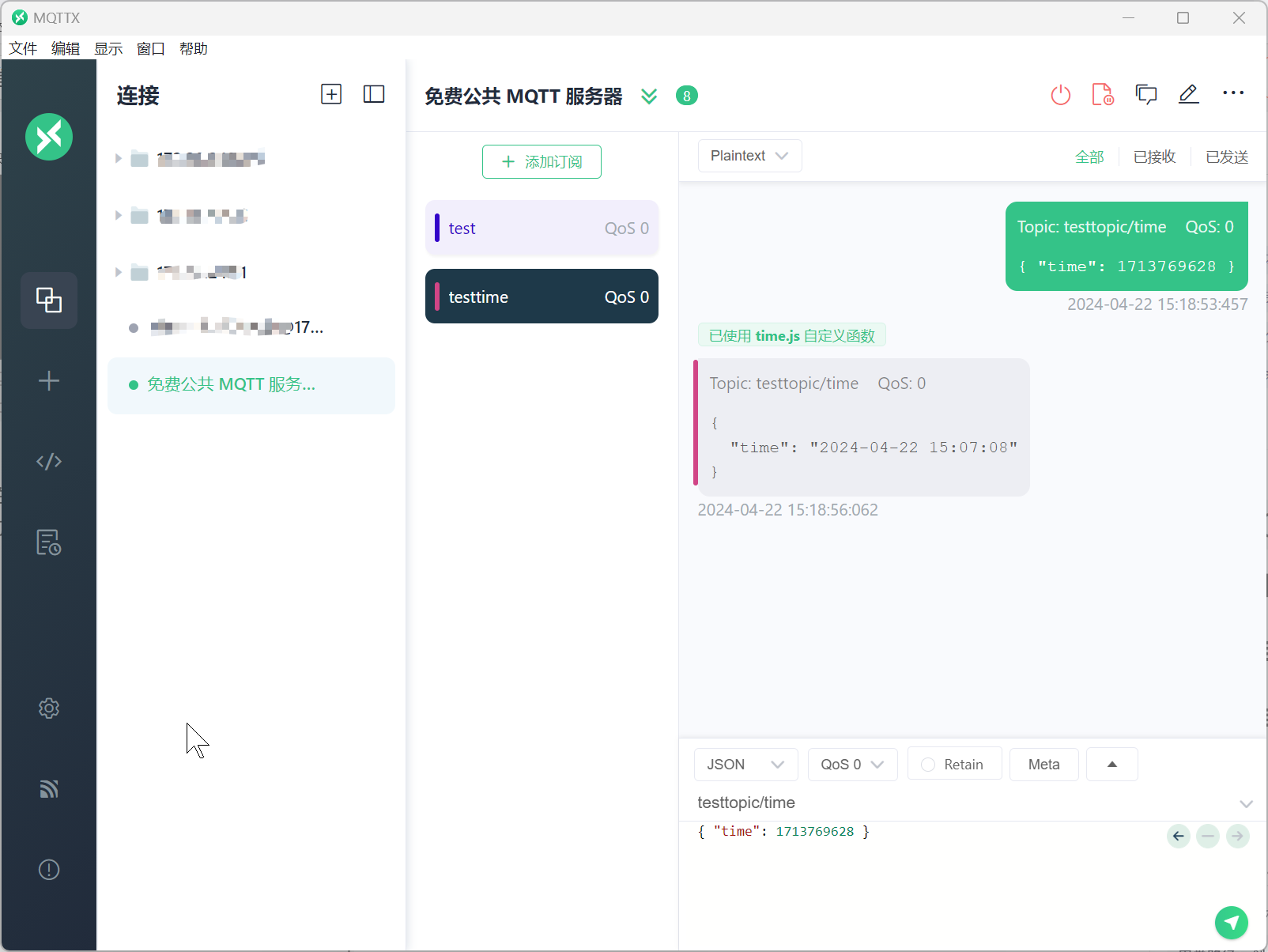
Task: Open the QoS 0 publish dropdown
Action: tap(853, 765)
